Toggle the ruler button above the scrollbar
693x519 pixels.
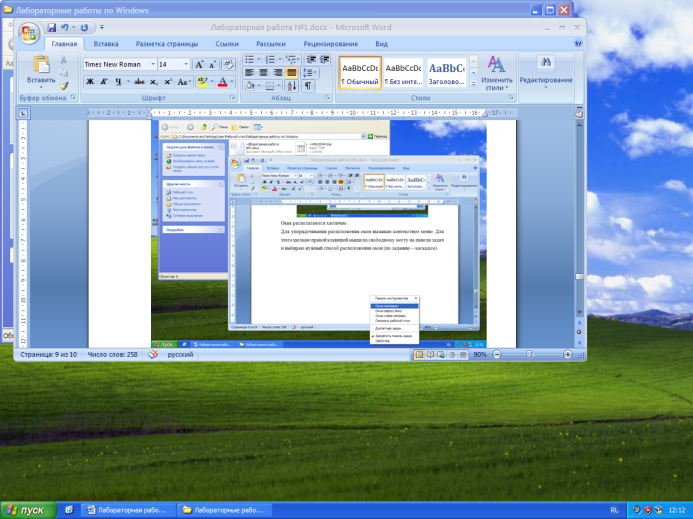tap(579, 114)
